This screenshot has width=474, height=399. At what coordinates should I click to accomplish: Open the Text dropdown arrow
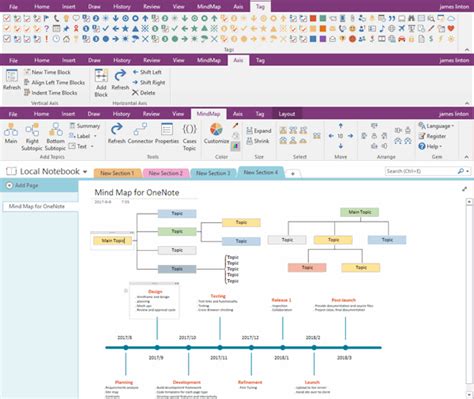(x=92, y=146)
